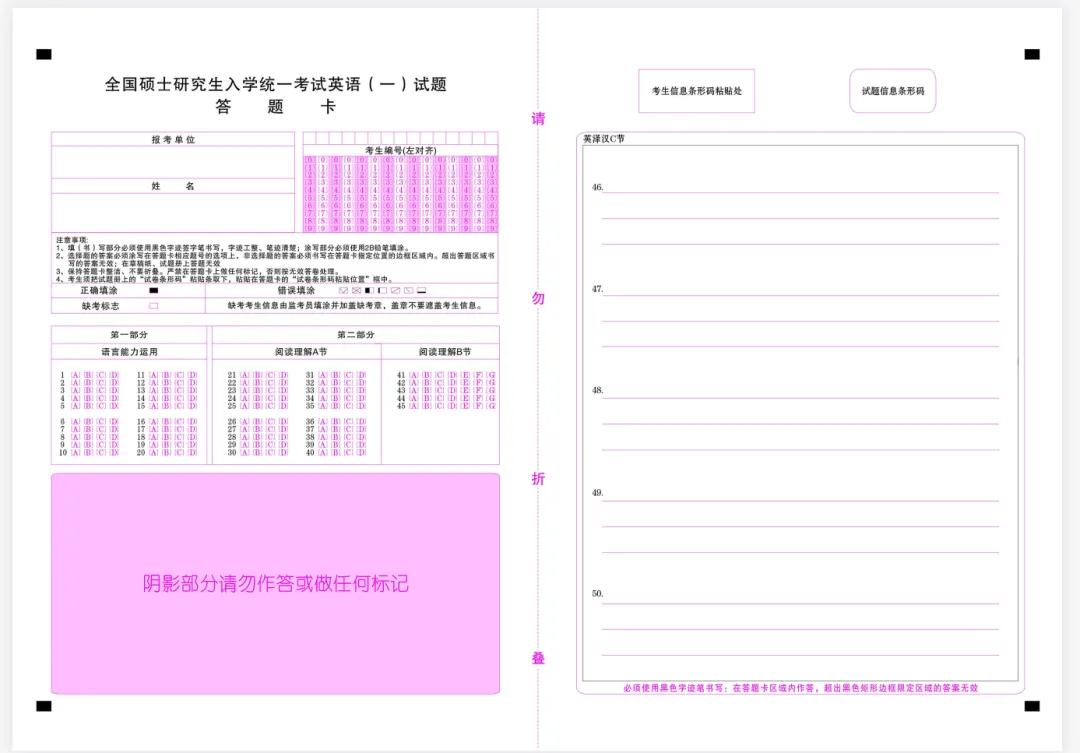
Task: Click the 第二部分 section header
Action: (355, 334)
